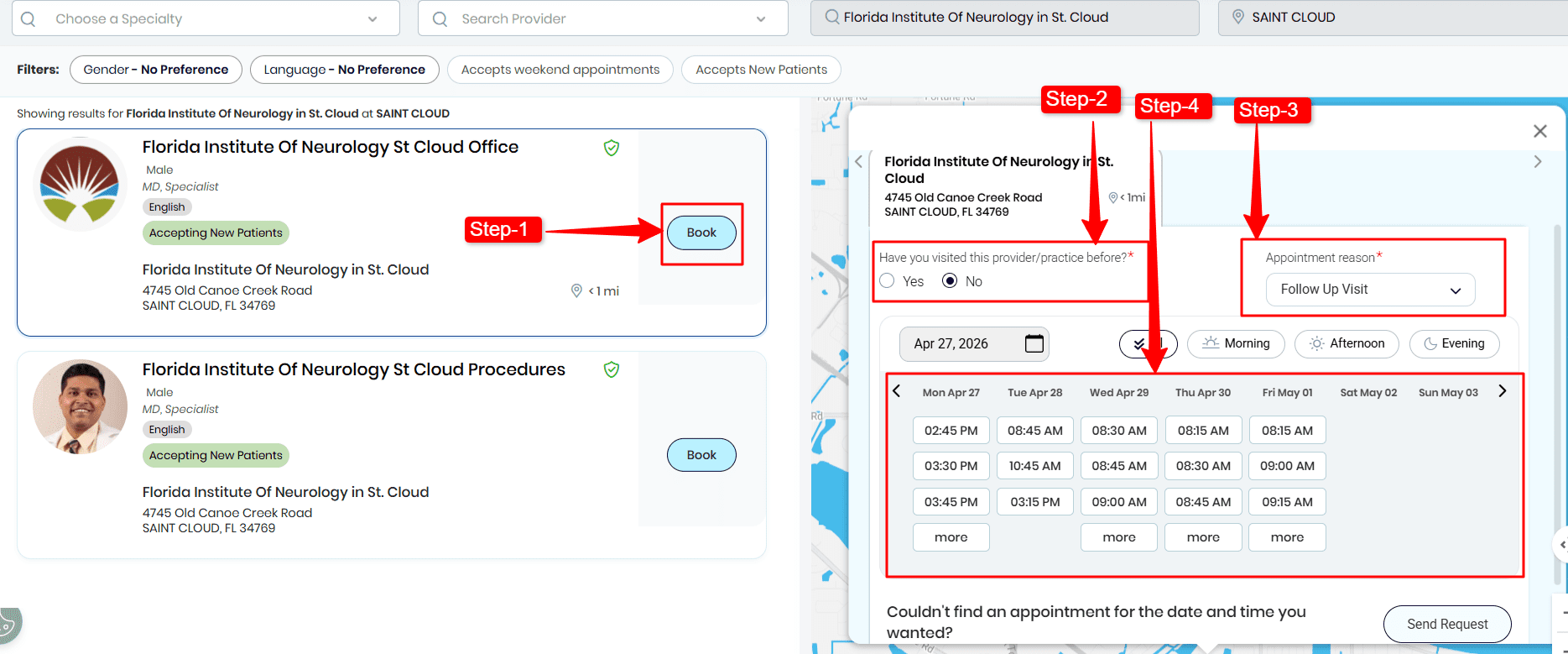Click English language tag in Procedures card

pyautogui.click(x=167, y=430)
